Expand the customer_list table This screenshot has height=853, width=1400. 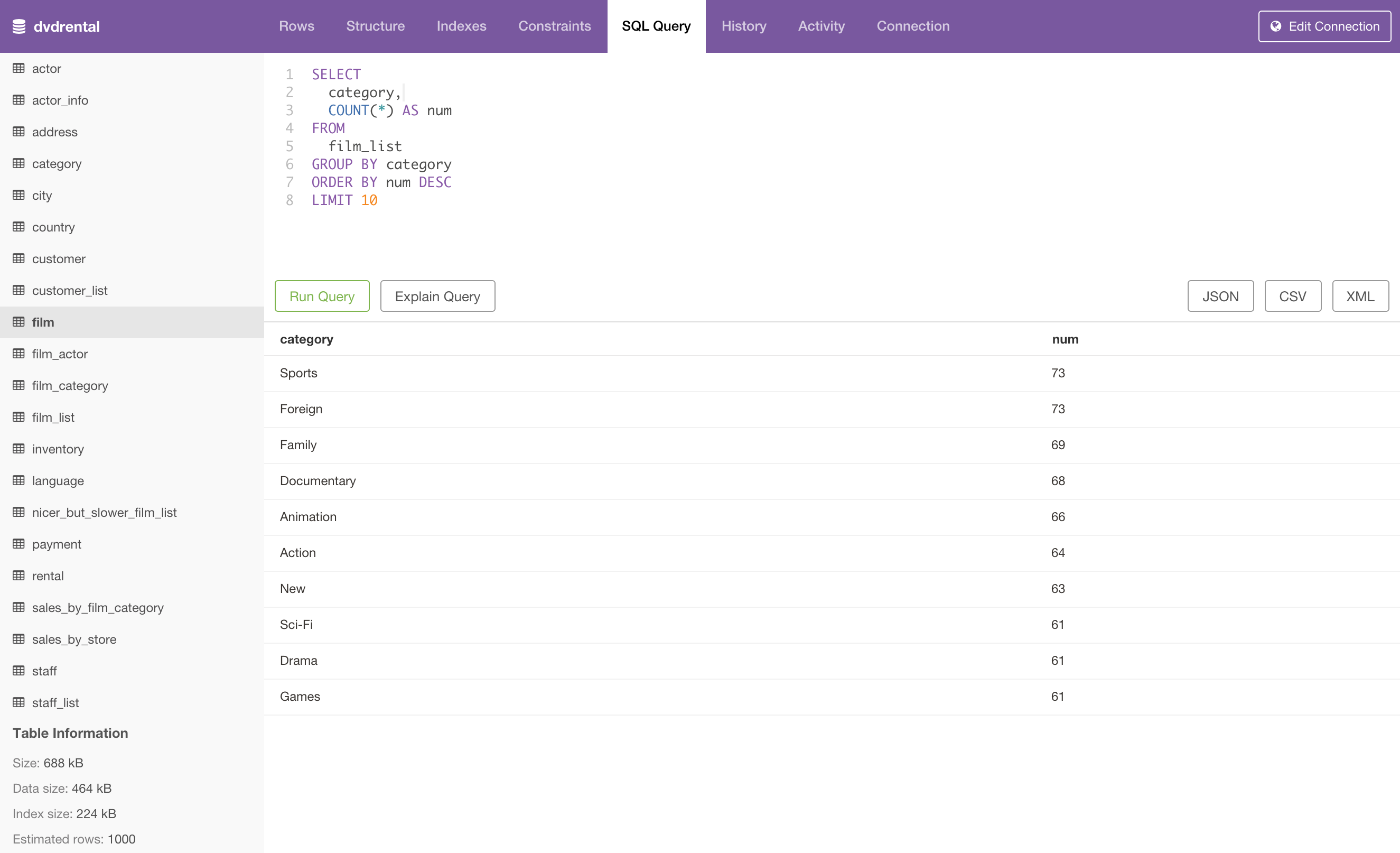pos(70,290)
